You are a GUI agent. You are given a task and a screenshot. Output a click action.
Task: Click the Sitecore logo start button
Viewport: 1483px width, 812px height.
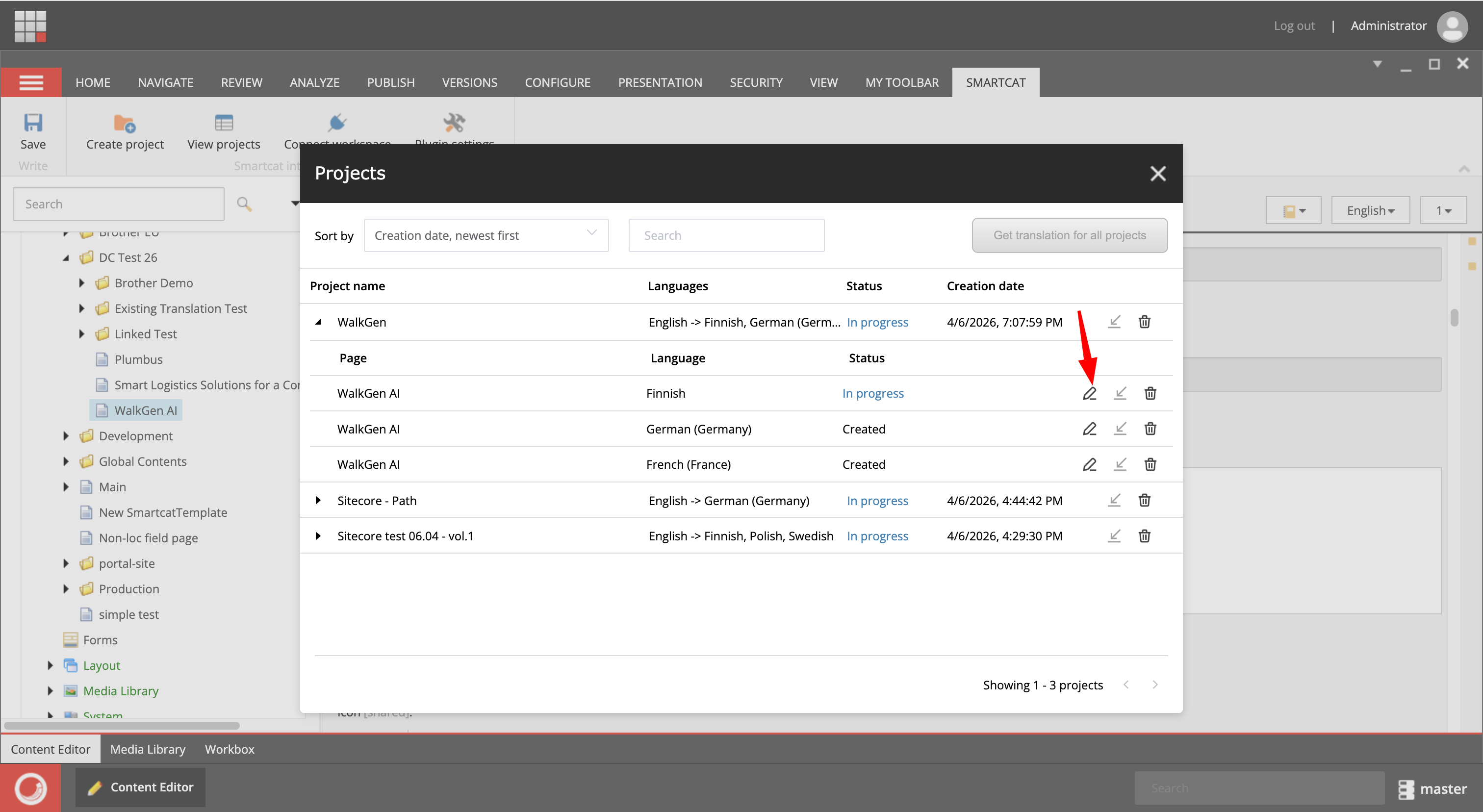pos(30,788)
